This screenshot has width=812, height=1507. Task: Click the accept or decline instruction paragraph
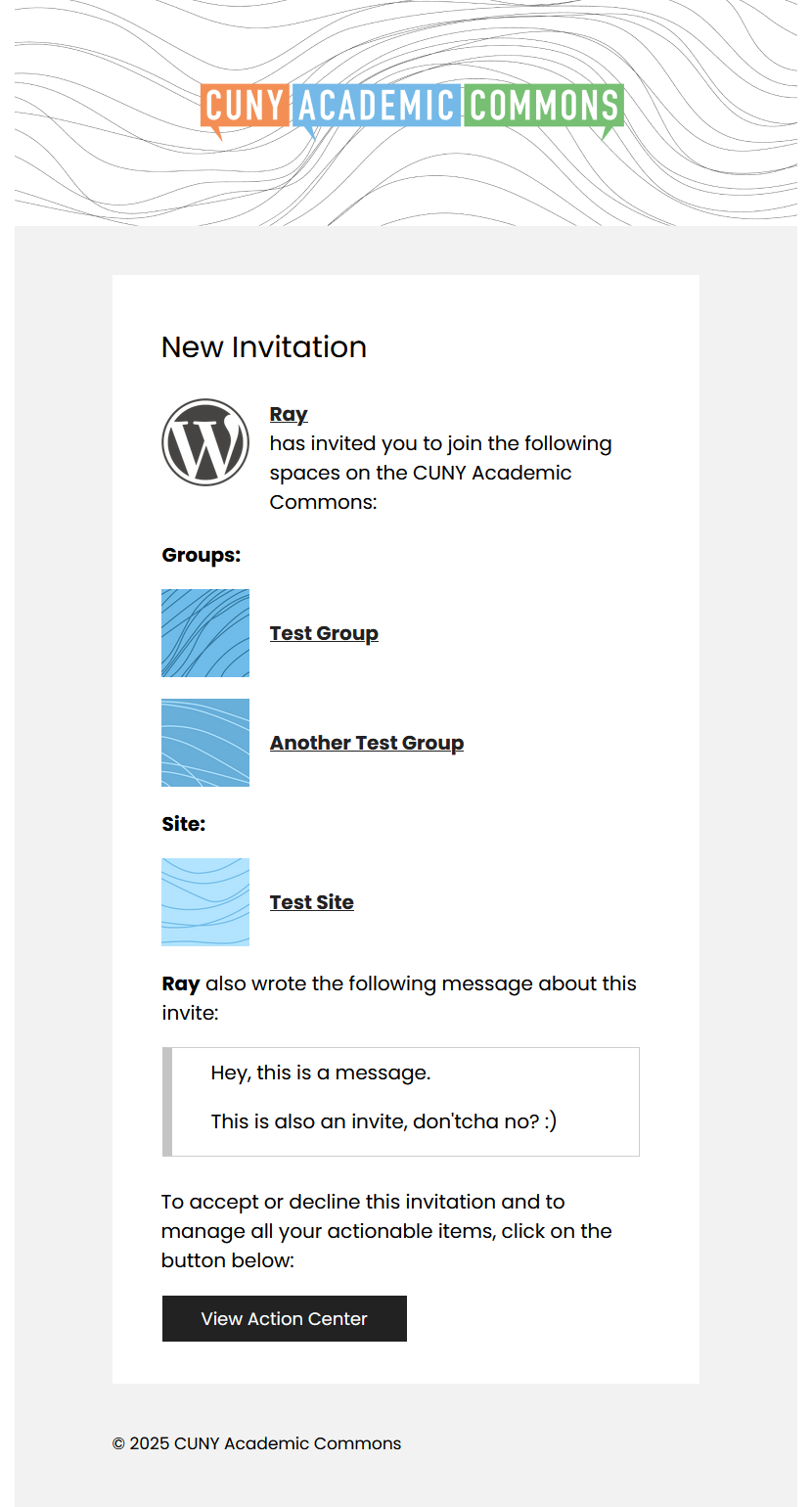coord(386,1231)
